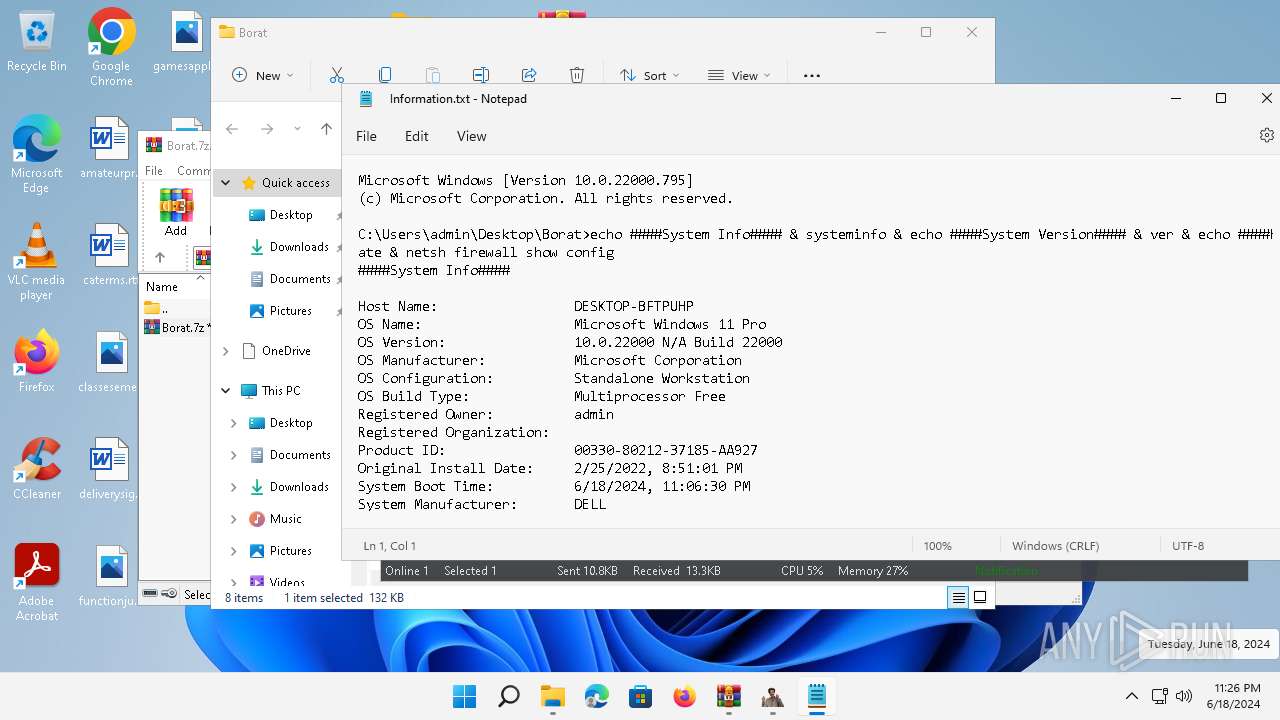This screenshot has width=1280, height=720.
Task: Open See more options in Explorer toolbar
Action: (812, 75)
